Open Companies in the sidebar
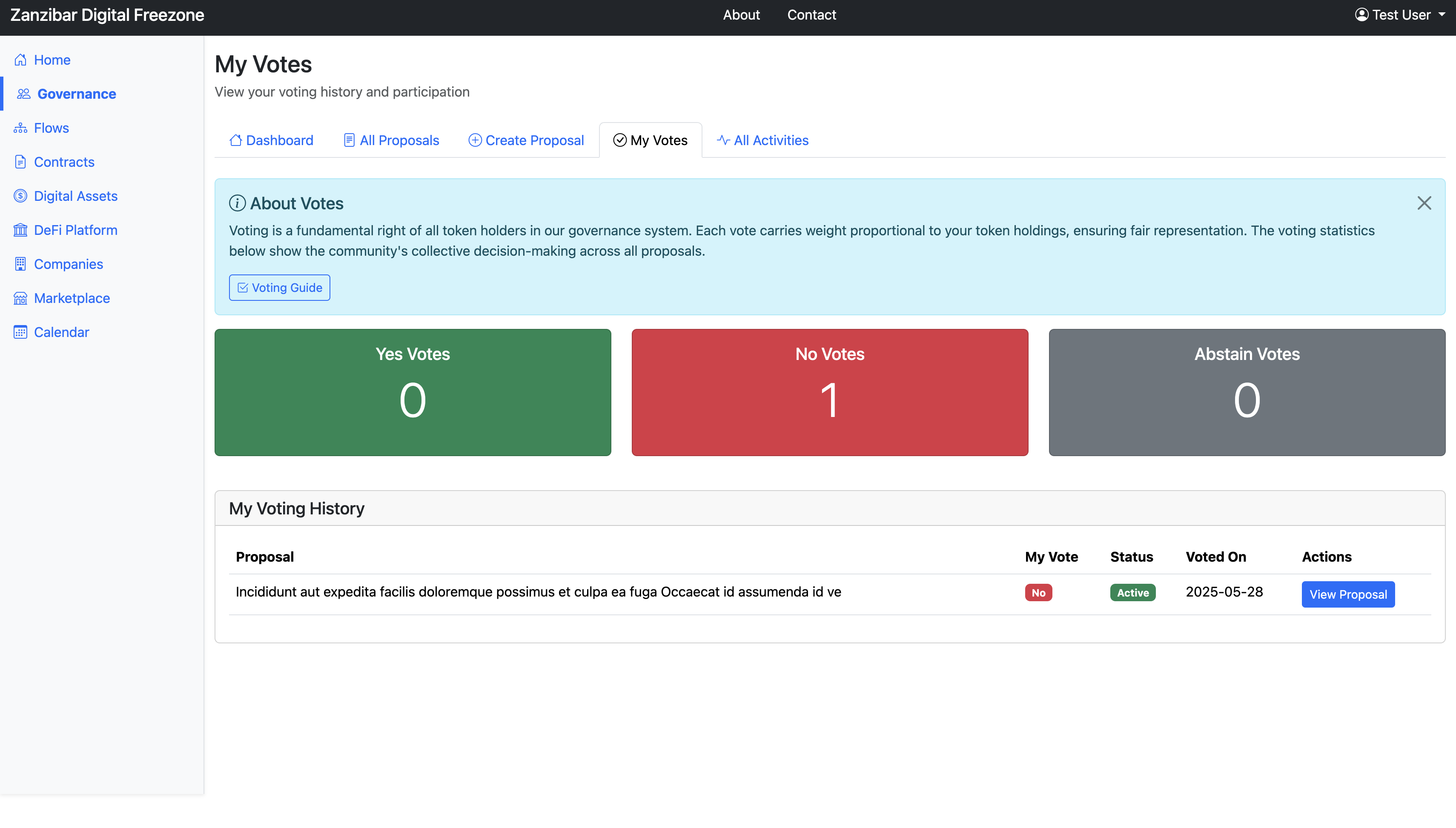The height and width of the screenshot is (828, 1456). (x=103, y=264)
